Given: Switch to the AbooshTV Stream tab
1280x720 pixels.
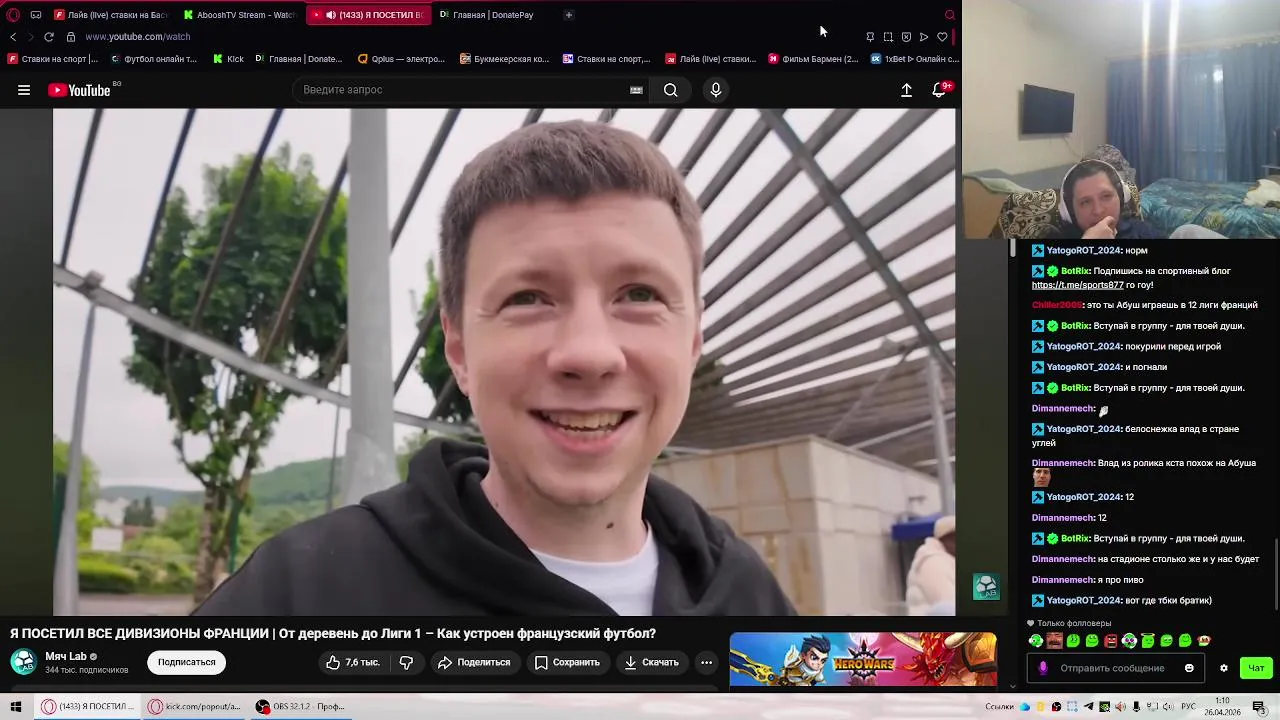Looking at the screenshot, I should coord(239,15).
